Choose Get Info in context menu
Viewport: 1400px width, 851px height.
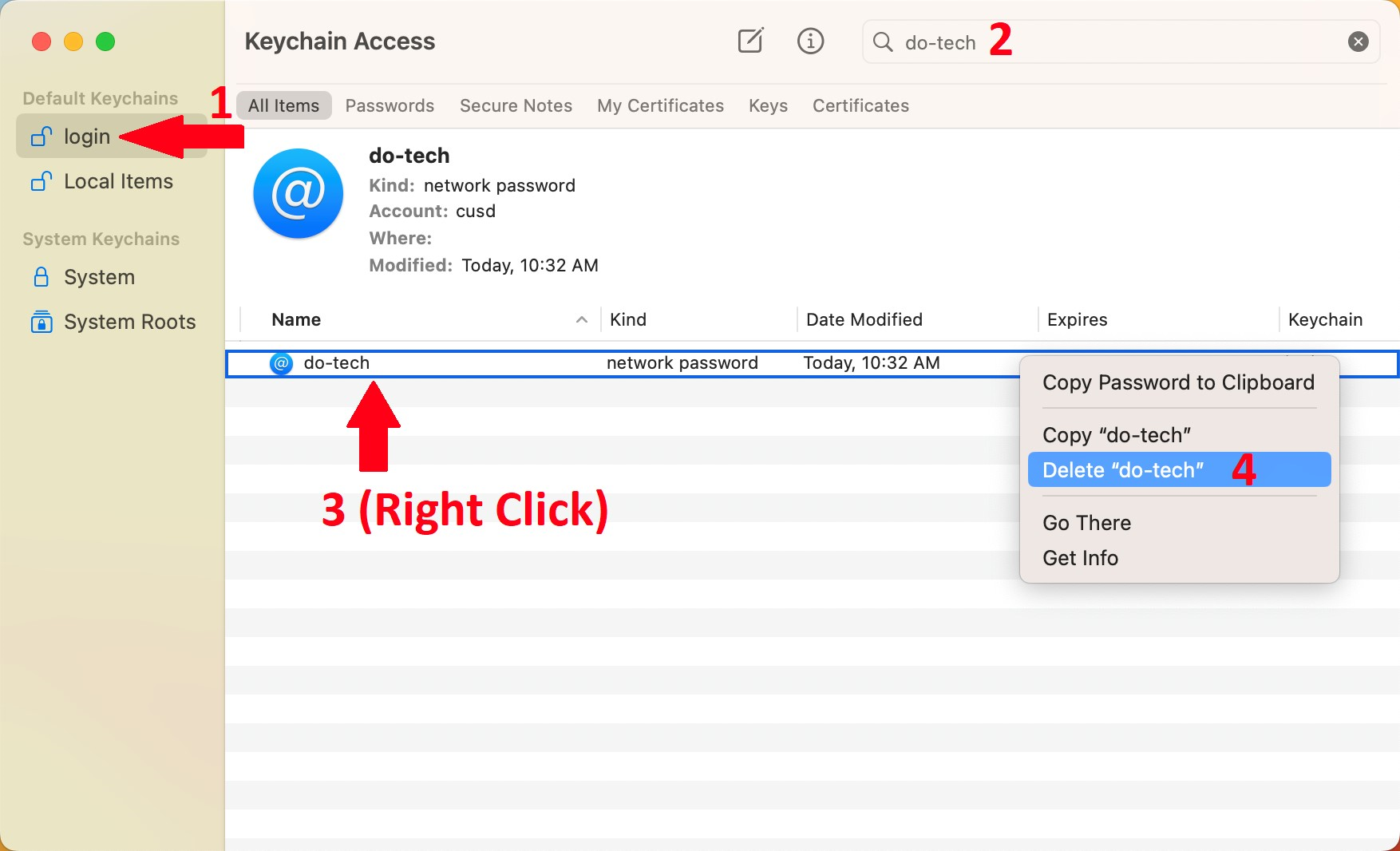coord(1178,558)
